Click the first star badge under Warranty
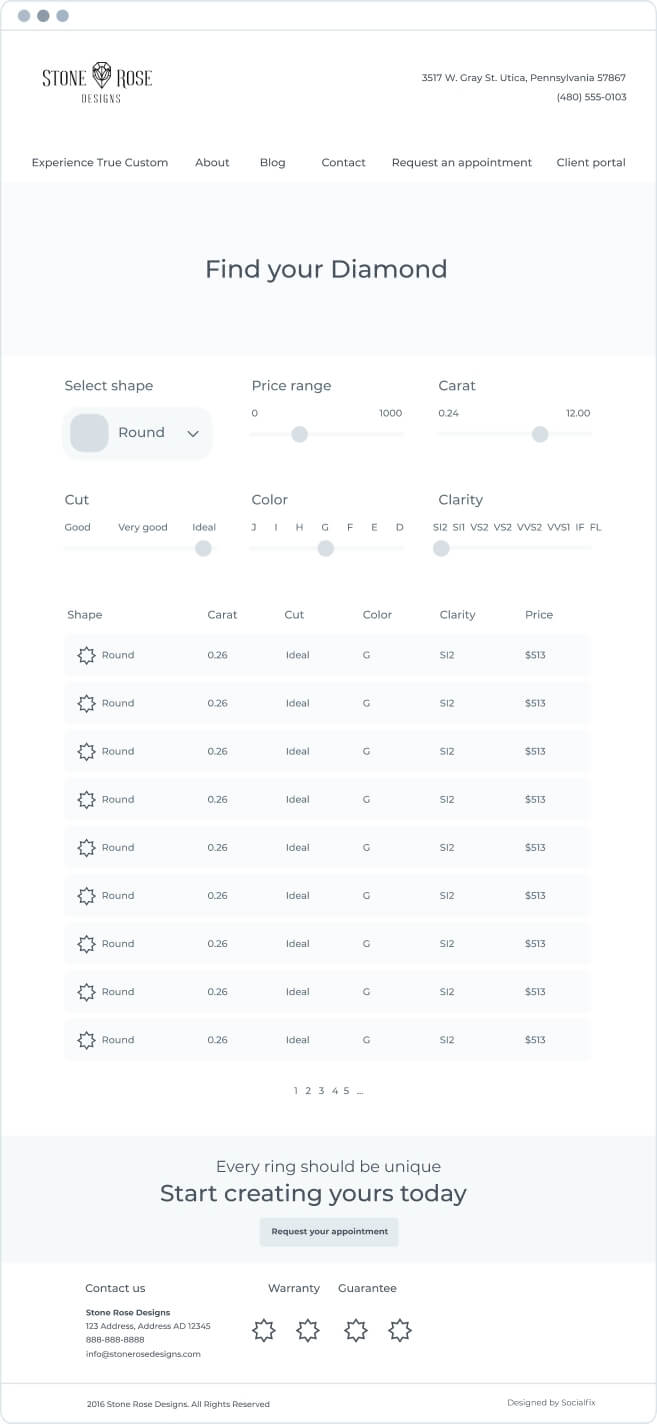Screen dimensions: 657x1424 coord(263,1330)
